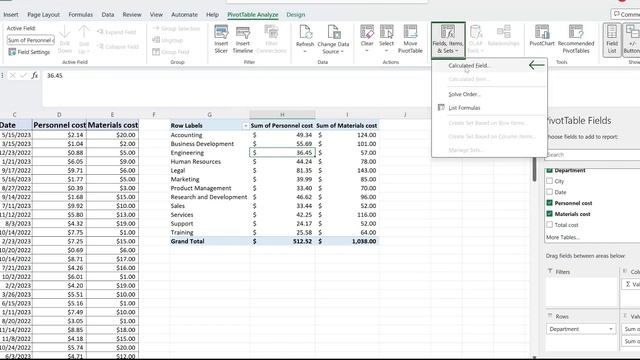Click the formula bar insert function icon

point(35,76)
